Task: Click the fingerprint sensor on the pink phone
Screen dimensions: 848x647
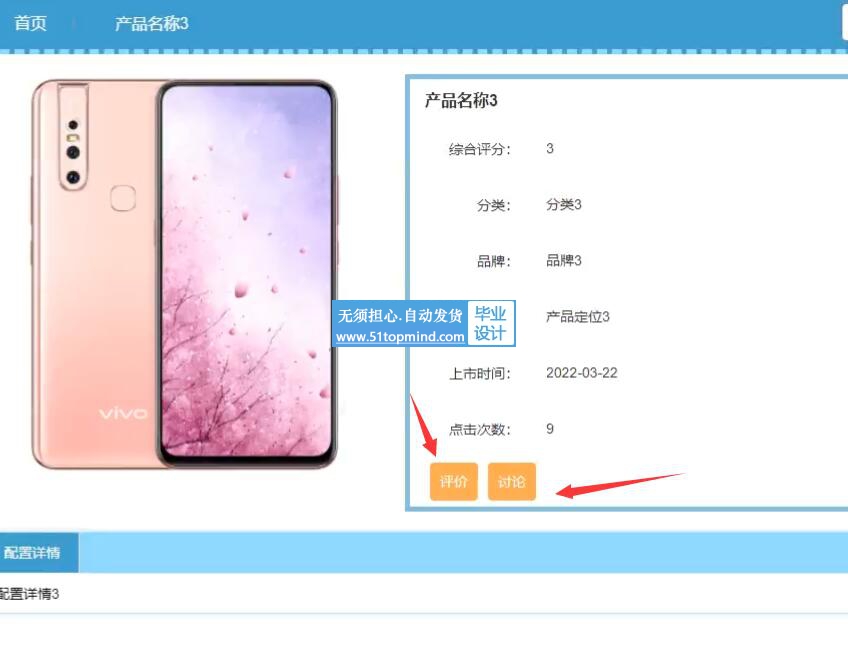Action: tap(123, 198)
